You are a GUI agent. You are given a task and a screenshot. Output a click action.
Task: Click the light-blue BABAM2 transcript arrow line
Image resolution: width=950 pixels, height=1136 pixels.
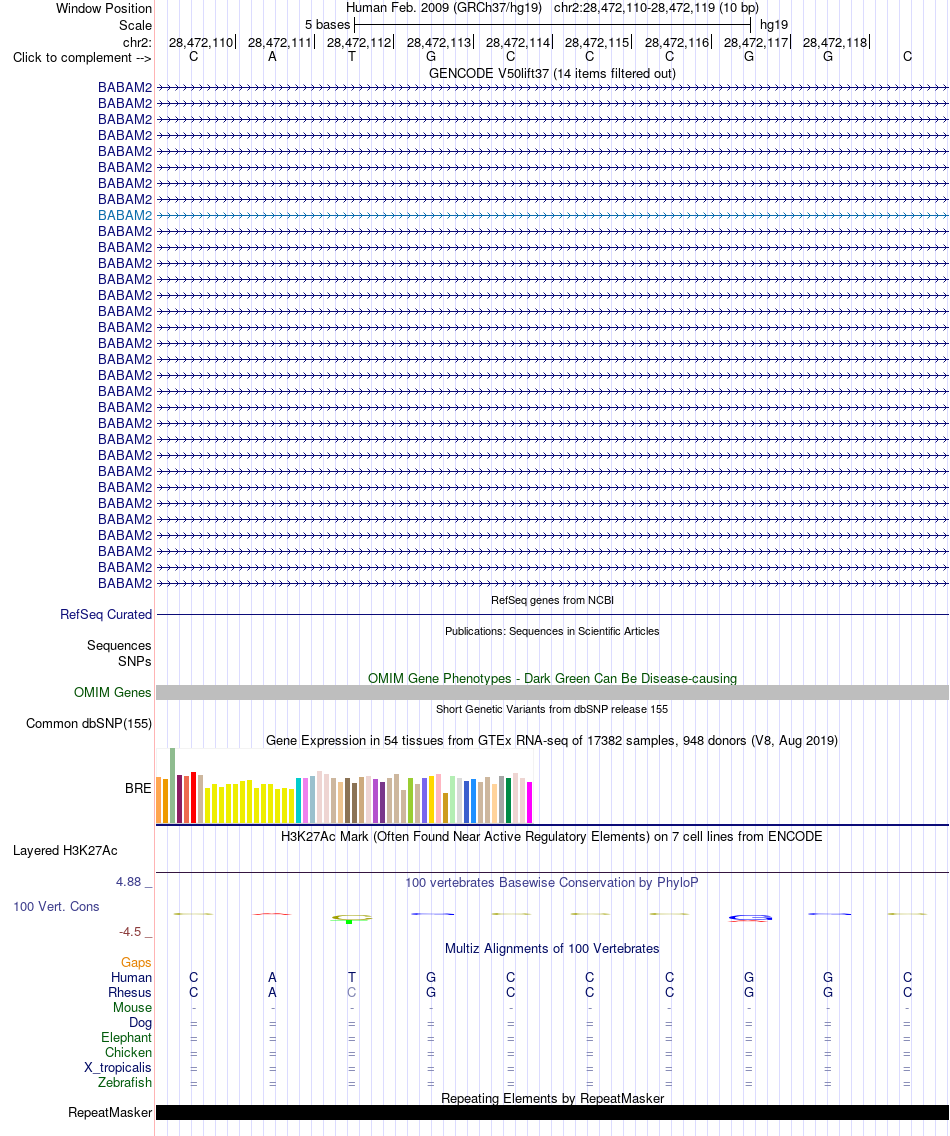click(552, 215)
